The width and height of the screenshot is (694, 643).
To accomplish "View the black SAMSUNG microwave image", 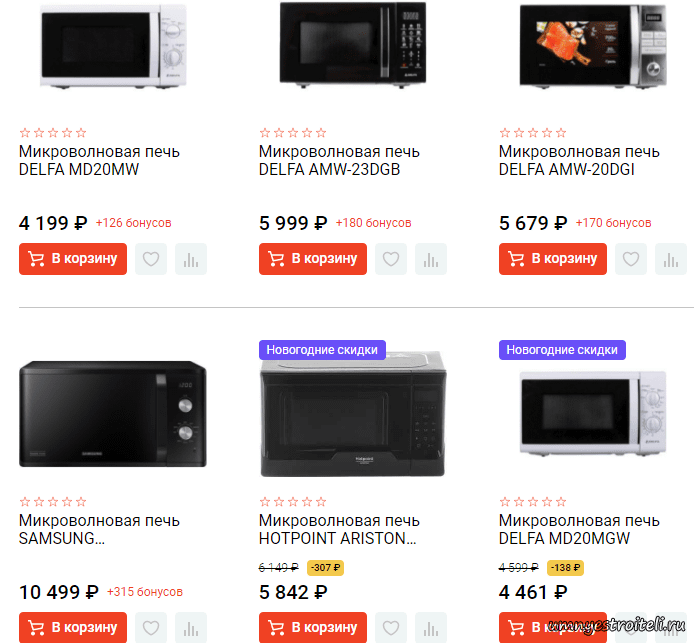I will [112, 413].
